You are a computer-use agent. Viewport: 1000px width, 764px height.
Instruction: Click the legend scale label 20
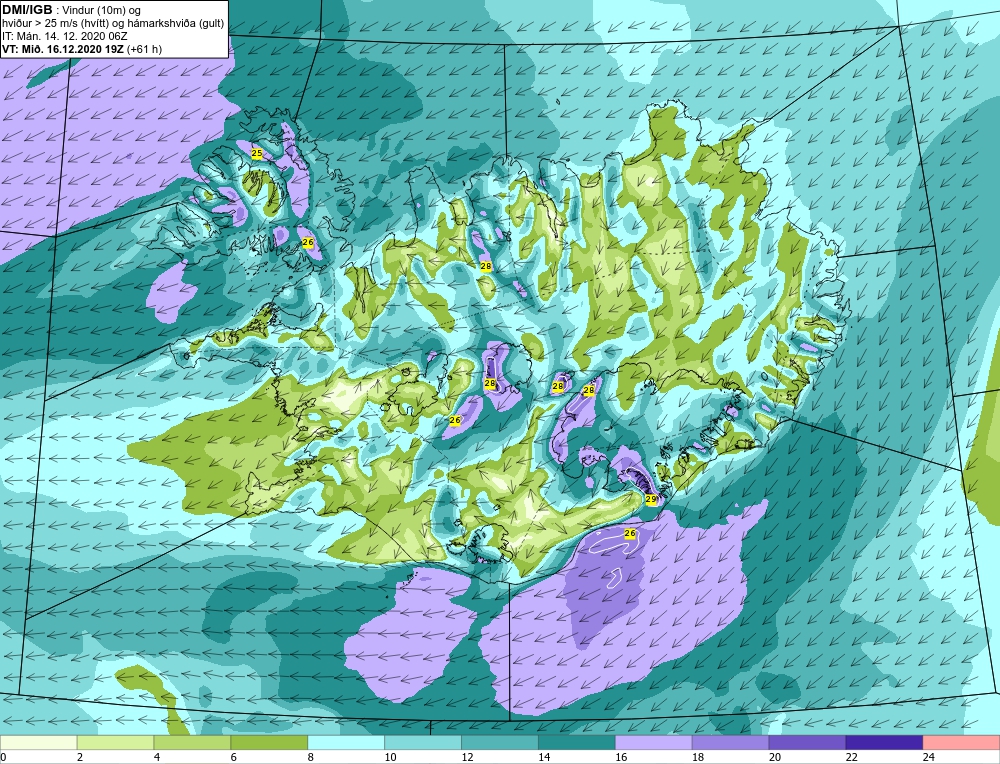tap(775, 758)
